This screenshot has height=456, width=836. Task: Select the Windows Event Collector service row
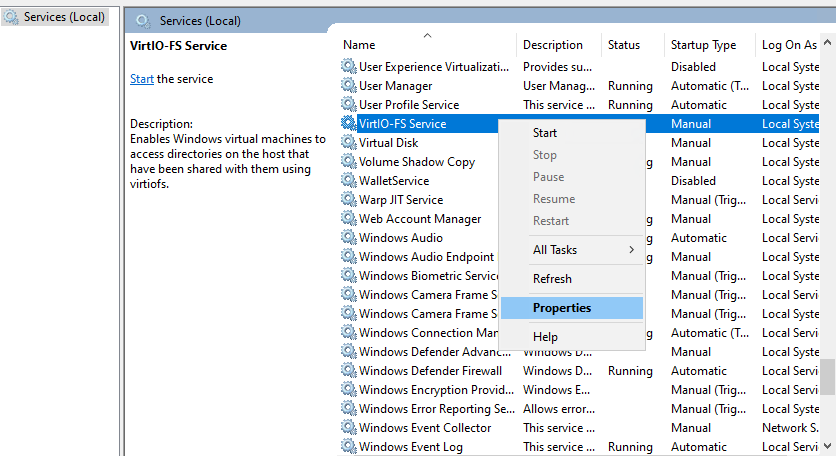pyautogui.click(x=425, y=428)
